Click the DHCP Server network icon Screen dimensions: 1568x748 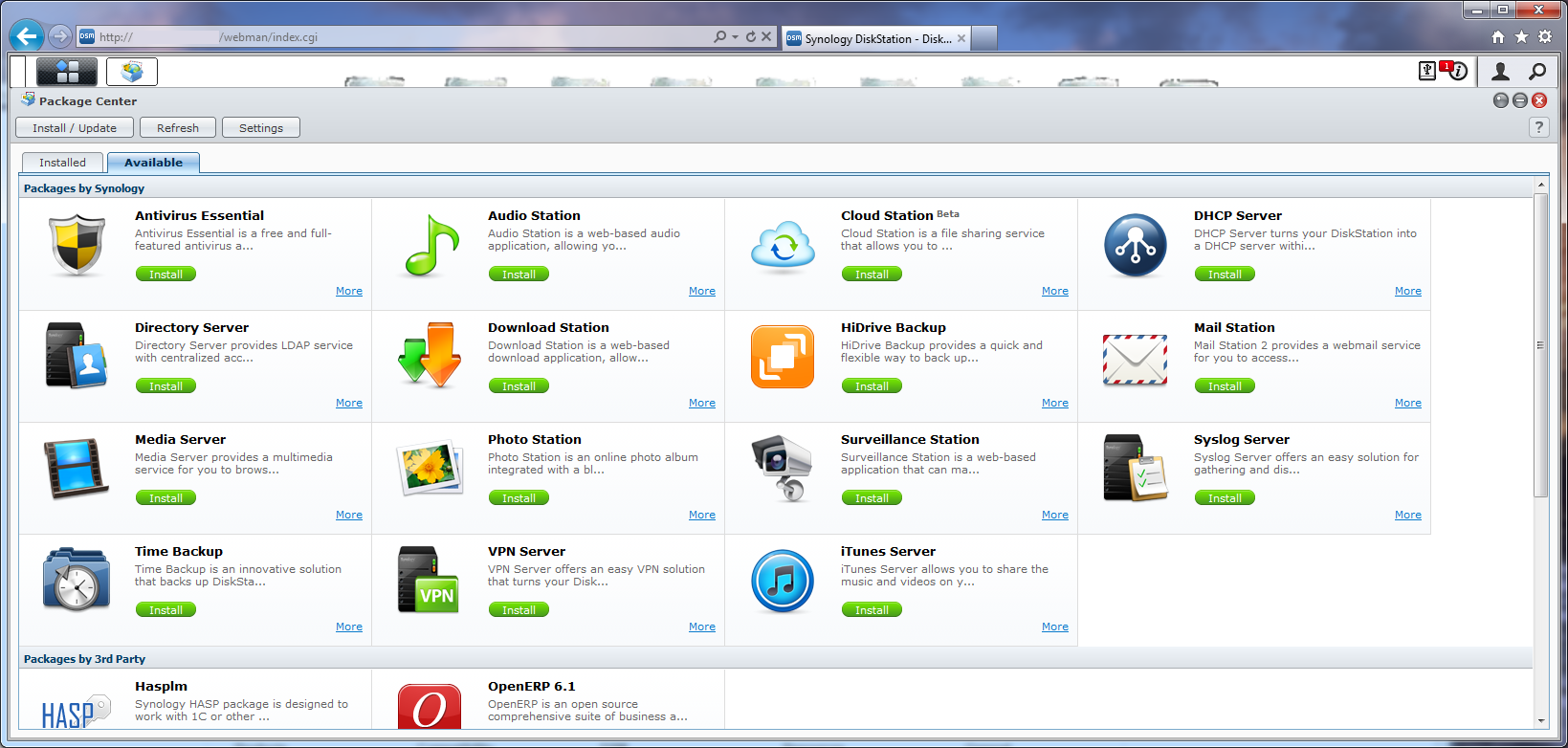click(1135, 245)
